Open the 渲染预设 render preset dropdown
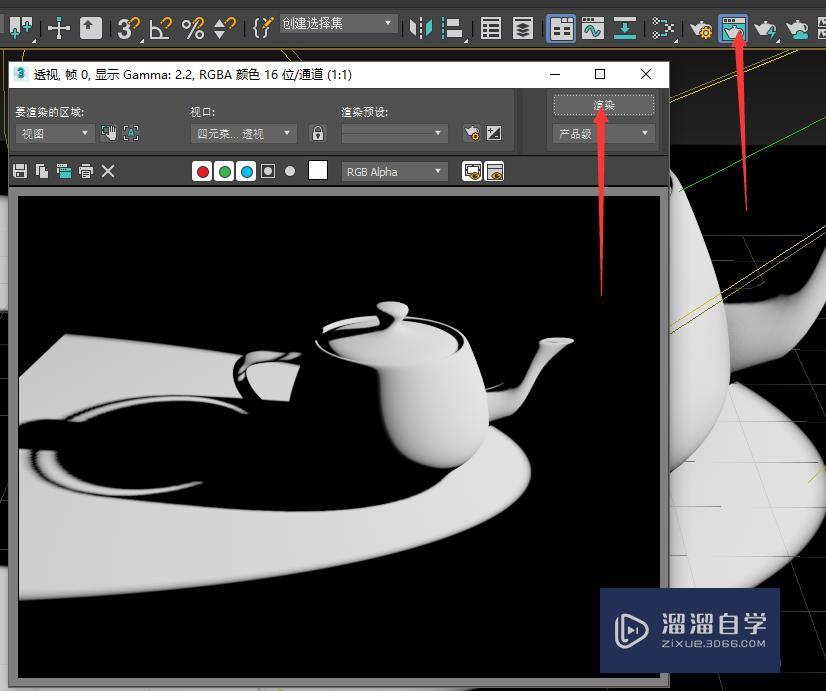This screenshot has height=691, width=826. coord(395,134)
